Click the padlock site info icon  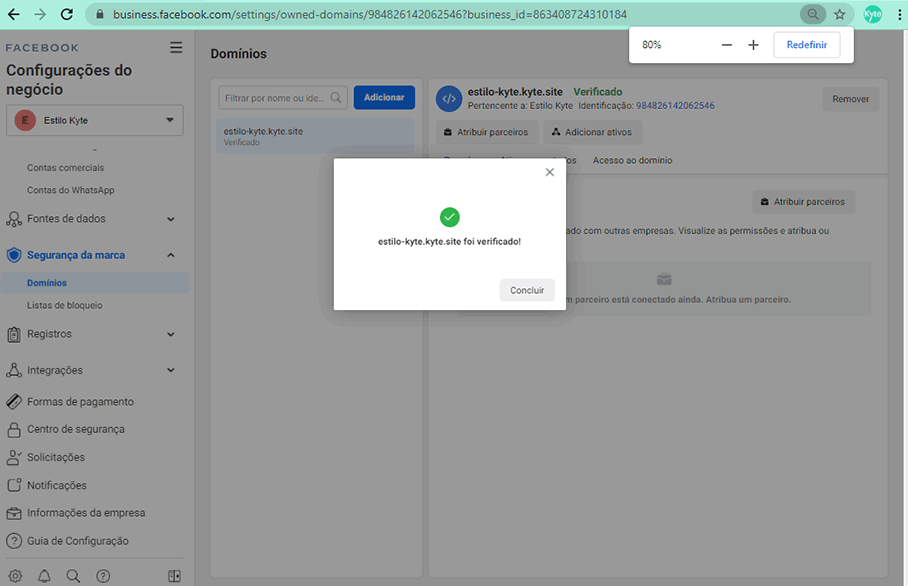pyautogui.click(x=100, y=14)
